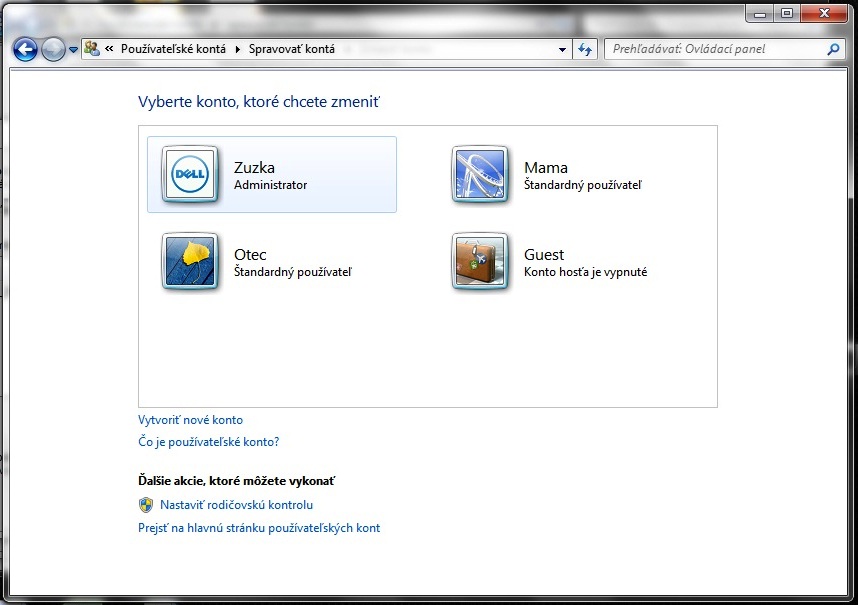Click the greyed Forward arrow button
This screenshot has height=605, width=858.
point(53,49)
